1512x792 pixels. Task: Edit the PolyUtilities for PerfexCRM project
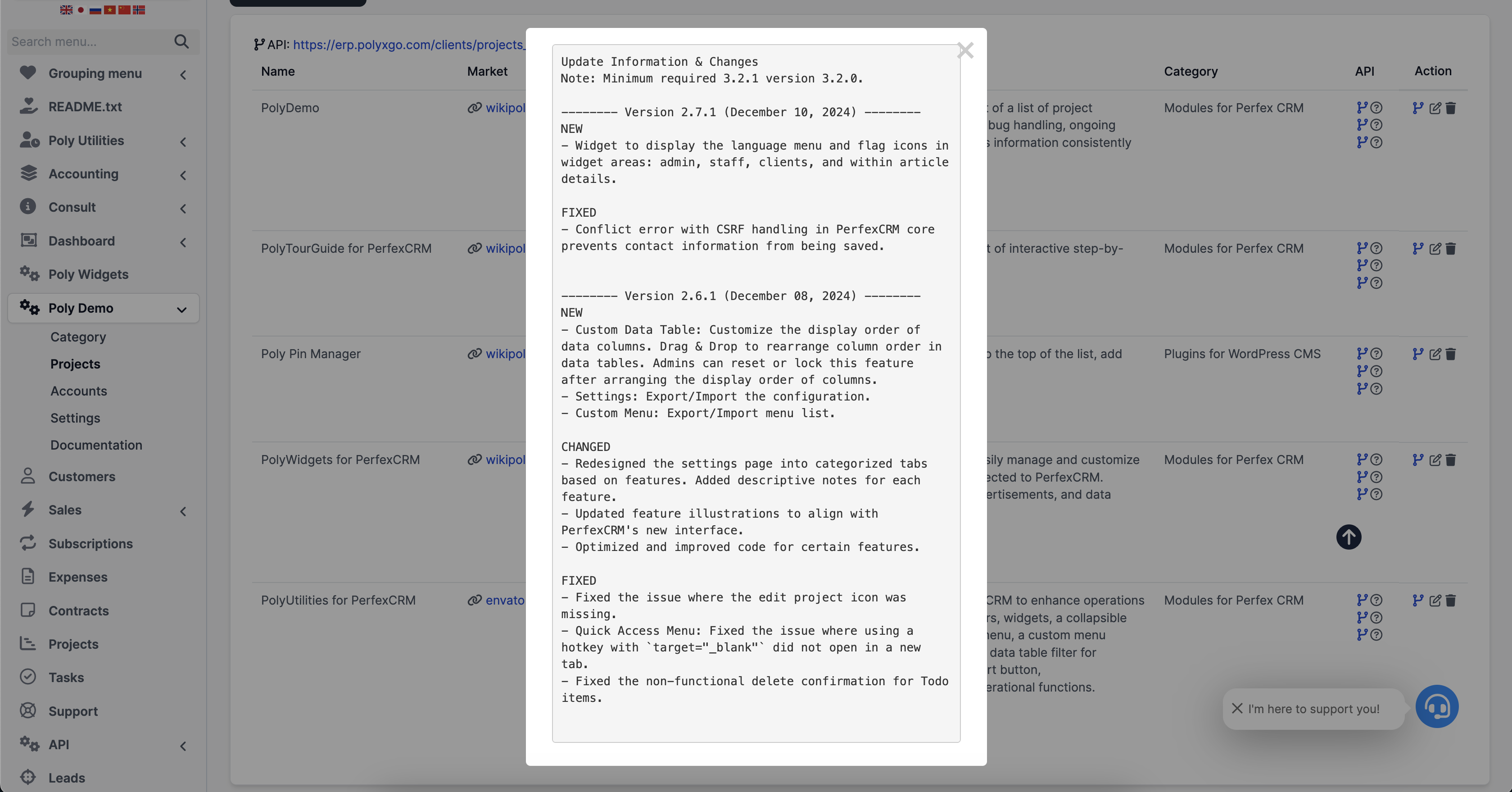(1435, 600)
